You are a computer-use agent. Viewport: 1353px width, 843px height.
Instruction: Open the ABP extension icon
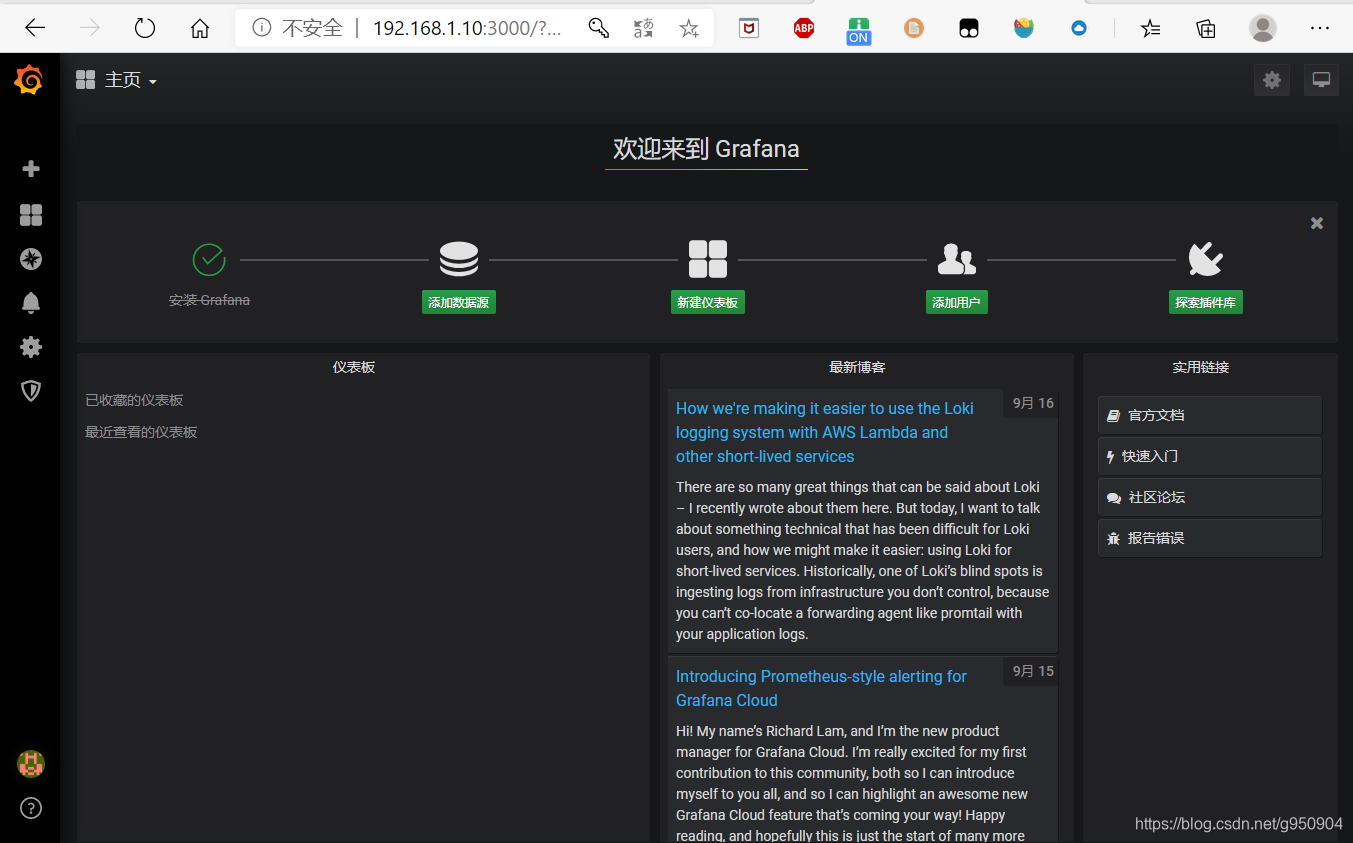click(x=804, y=28)
